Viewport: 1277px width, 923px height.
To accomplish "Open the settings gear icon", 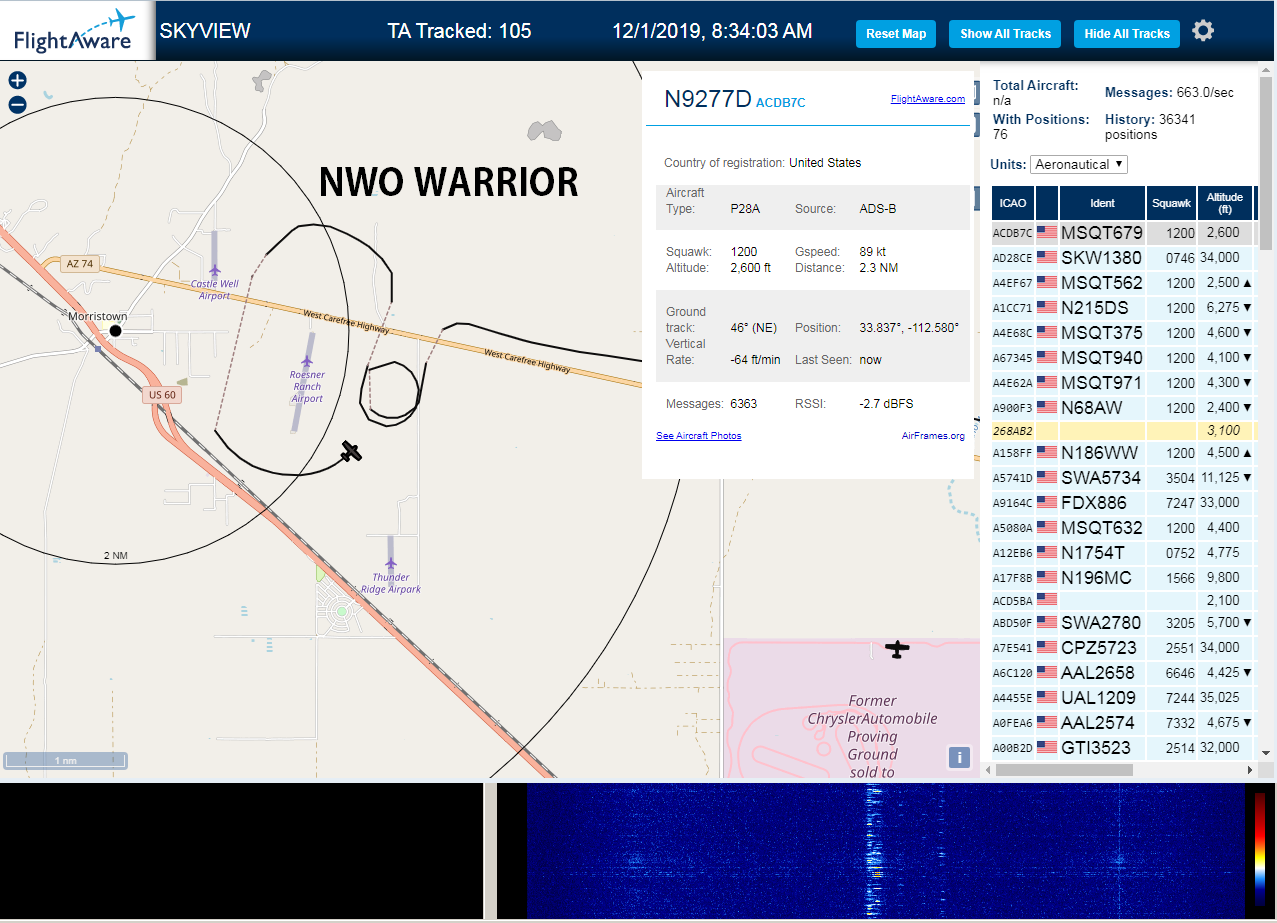I will coord(1203,31).
